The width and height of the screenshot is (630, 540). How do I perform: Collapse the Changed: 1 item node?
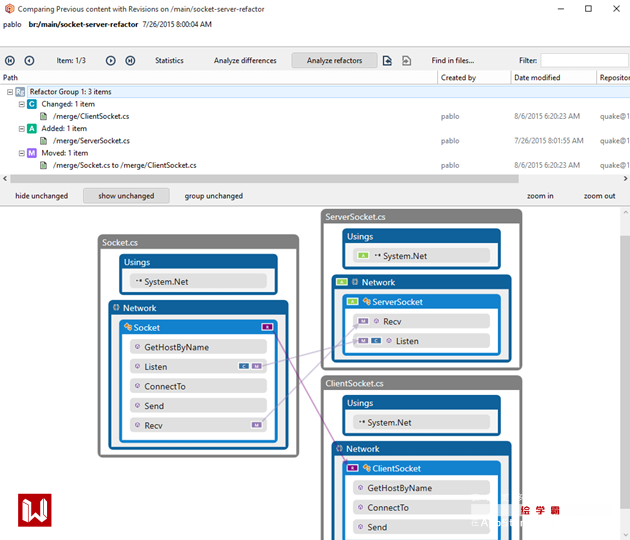22,104
